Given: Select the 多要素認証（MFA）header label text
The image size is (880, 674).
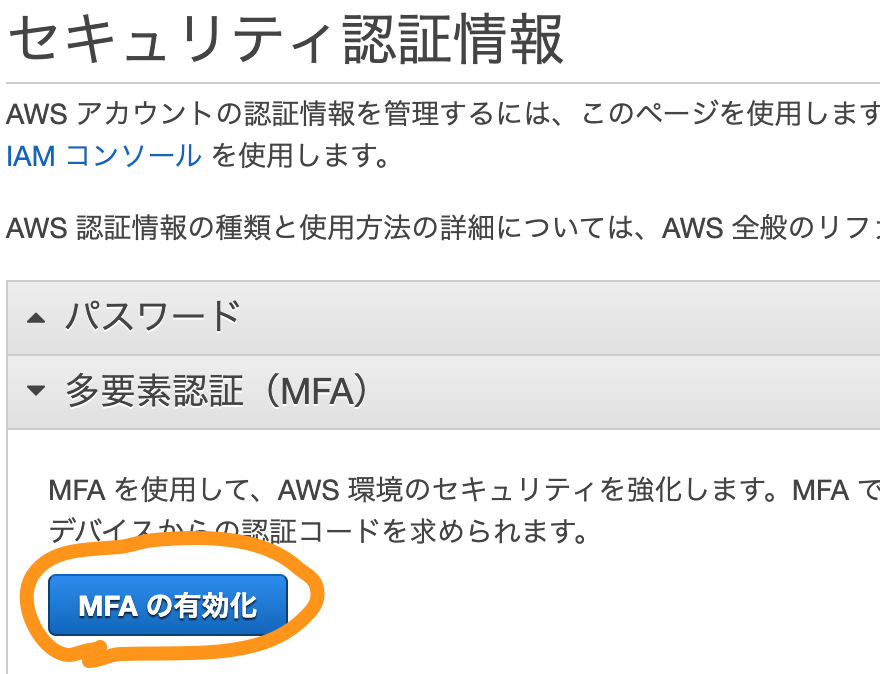Looking at the screenshot, I should pos(217,391).
